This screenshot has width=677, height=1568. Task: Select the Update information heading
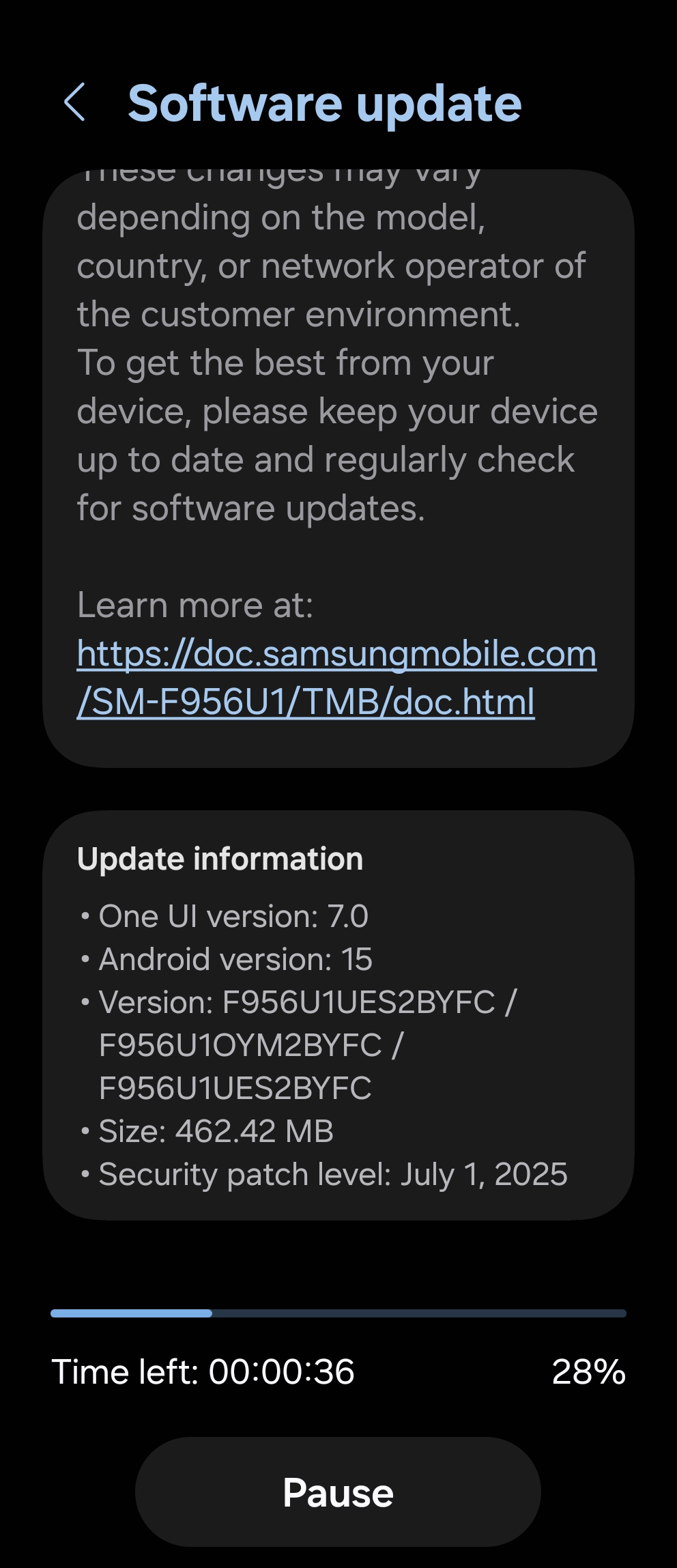pos(220,859)
